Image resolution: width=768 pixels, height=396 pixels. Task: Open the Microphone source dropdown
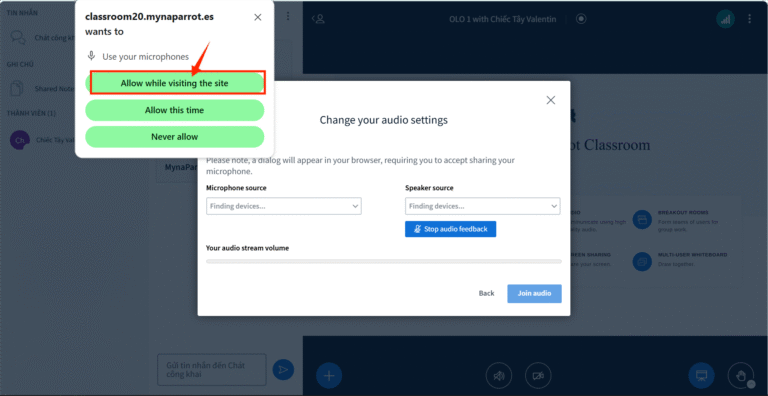(284, 206)
